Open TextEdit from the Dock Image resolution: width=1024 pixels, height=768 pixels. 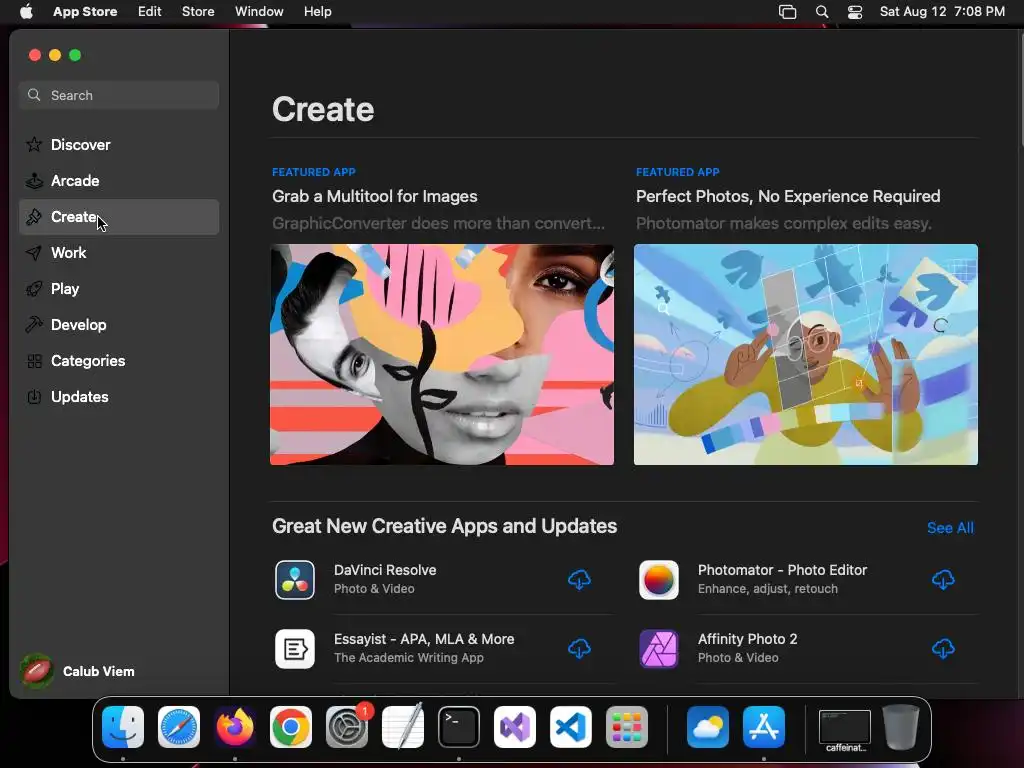tap(403, 727)
